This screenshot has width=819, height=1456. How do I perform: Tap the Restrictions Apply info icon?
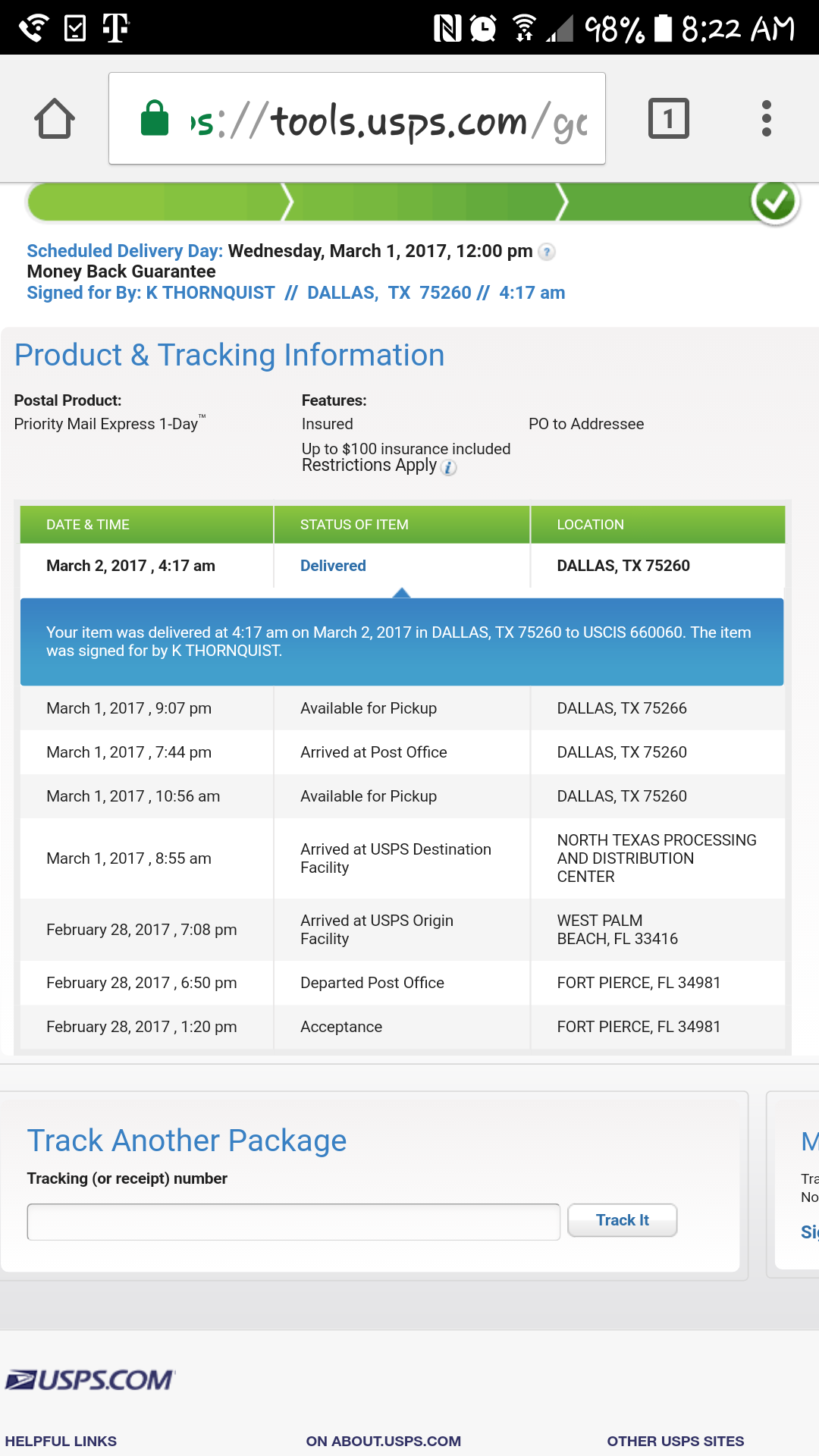pos(449,467)
